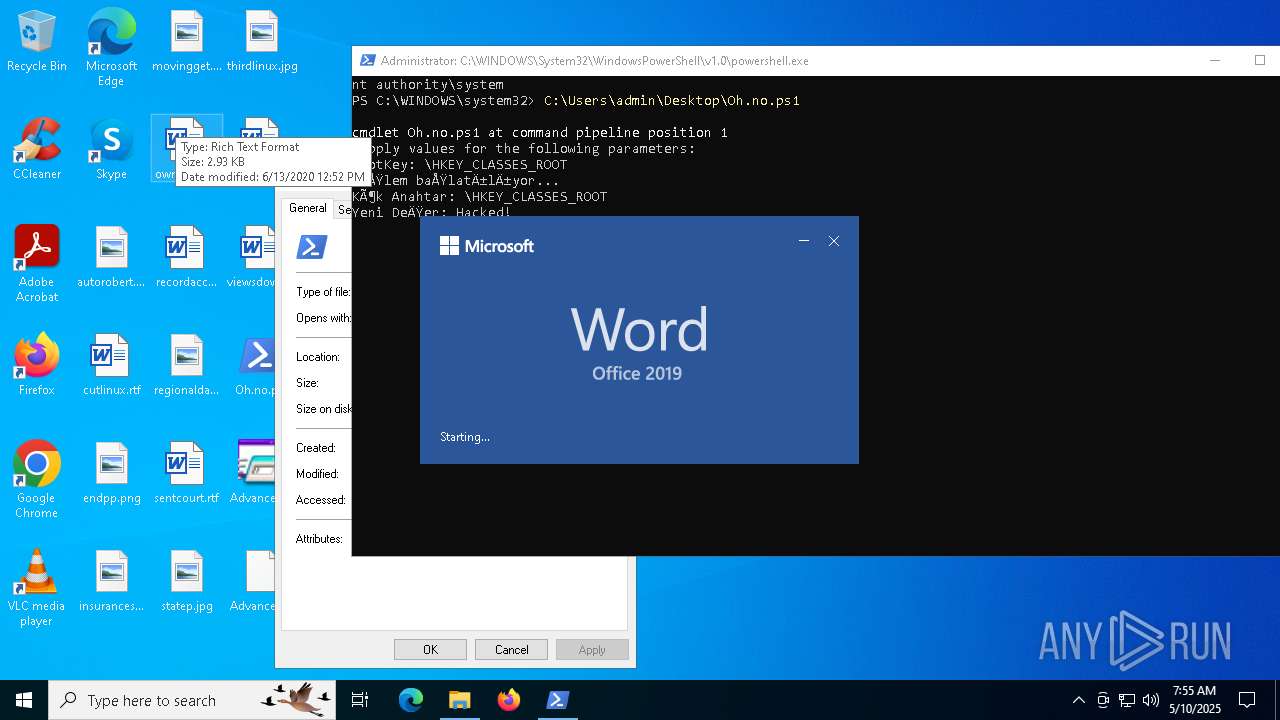Image resolution: width=1280 pixels, height=720 pixels.
Task: Open Skype desktop shortcut
Action: coord(111,150)
